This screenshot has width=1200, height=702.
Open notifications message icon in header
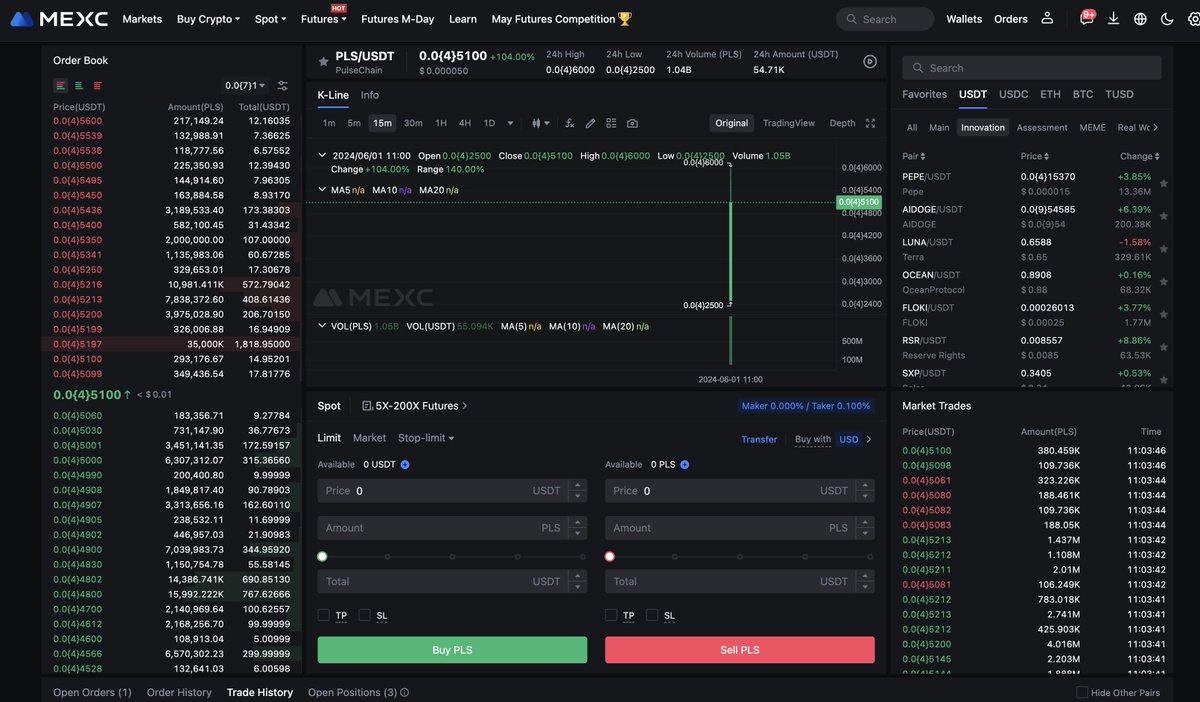(1087, 18)
